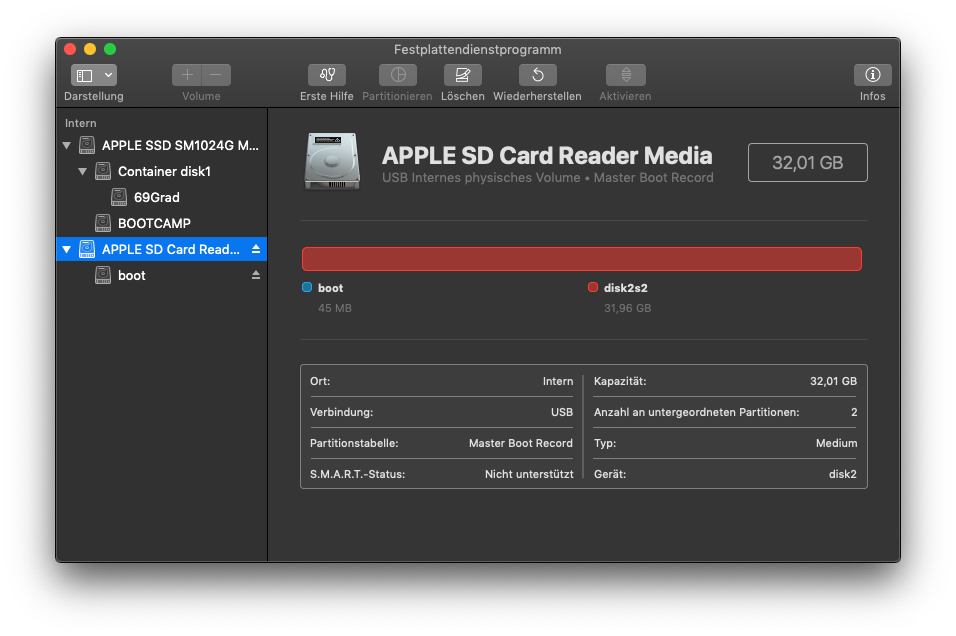This screenshot has width=956, height=636.
Task: Eject the boot volume
Action: tap(256, 275)
